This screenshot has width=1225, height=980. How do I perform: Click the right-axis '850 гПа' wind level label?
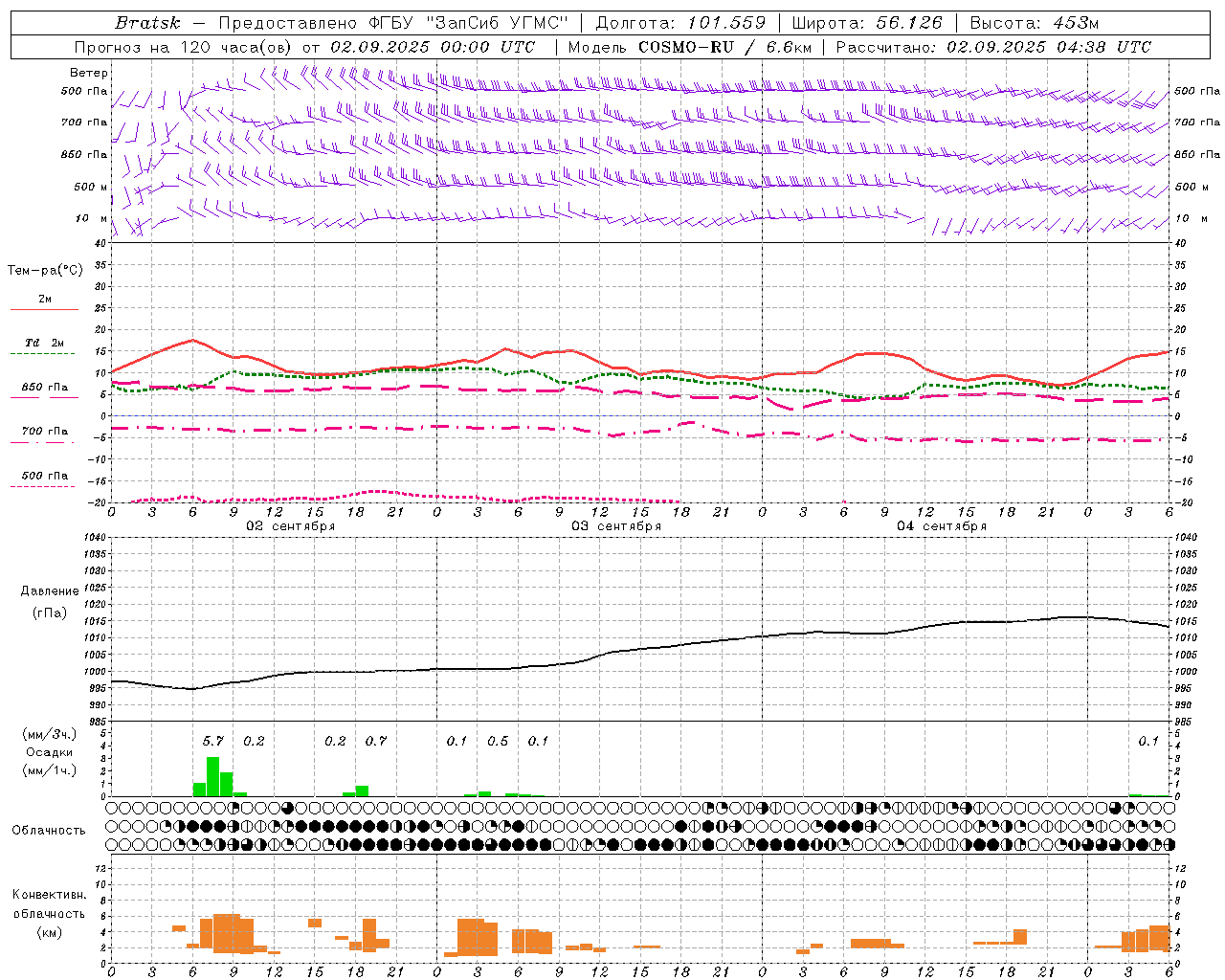[1197, 154]
